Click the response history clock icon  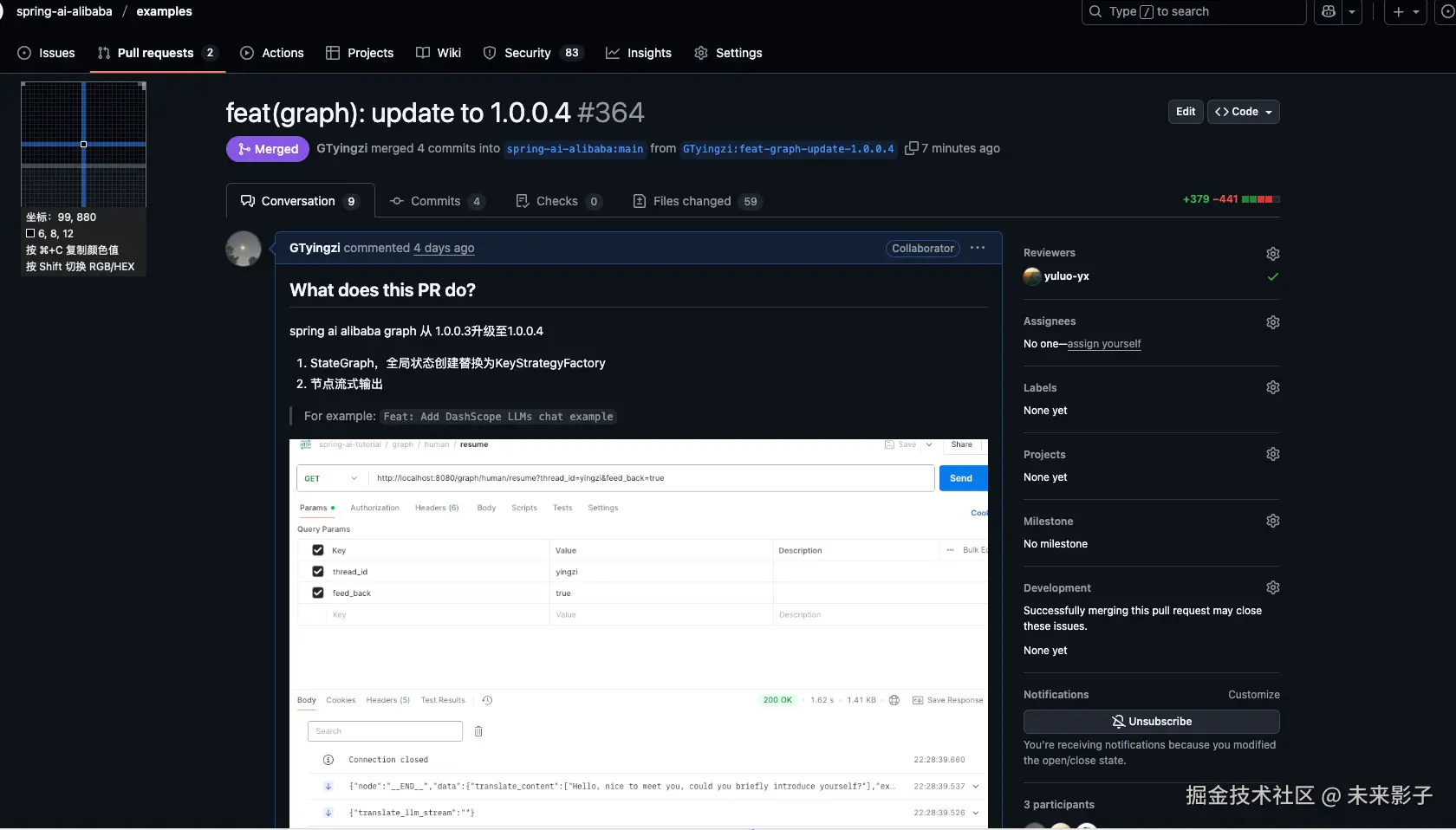[x=487, y=700]
